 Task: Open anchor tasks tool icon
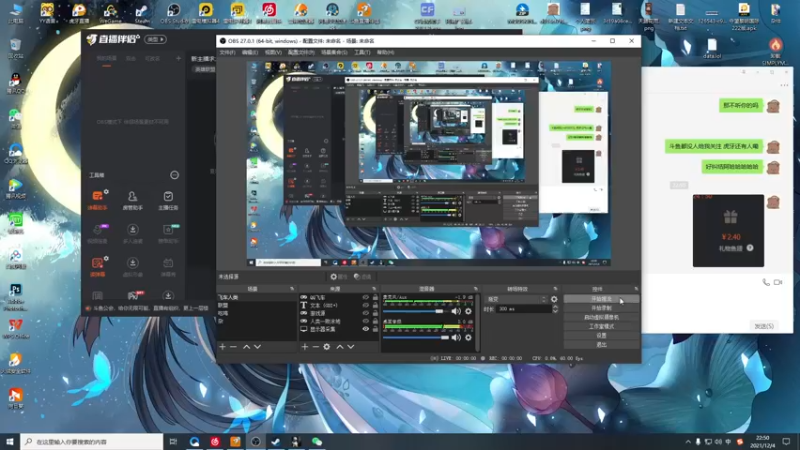pos(168,200)
